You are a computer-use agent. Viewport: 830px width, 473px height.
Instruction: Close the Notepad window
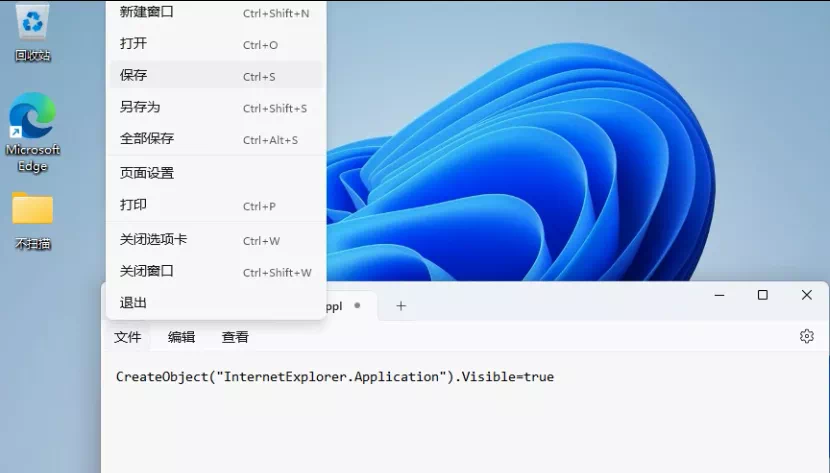coord(806,295)
